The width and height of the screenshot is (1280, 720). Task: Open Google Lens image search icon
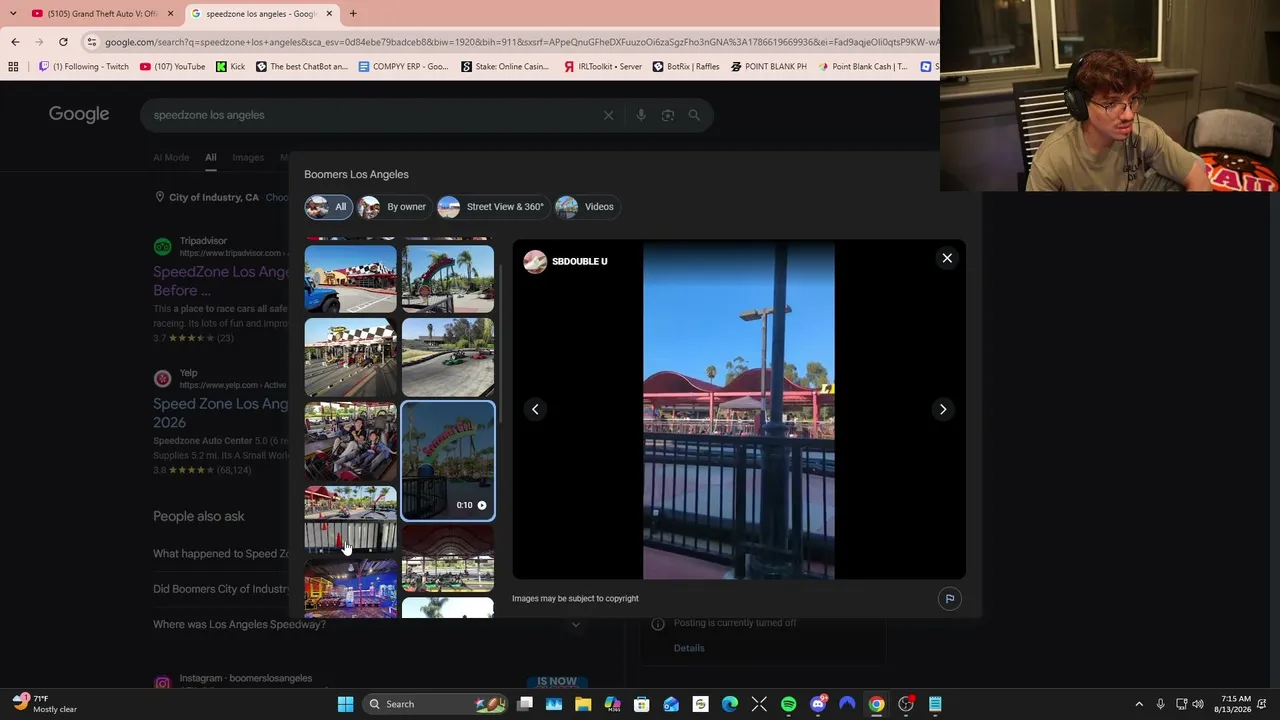[668, 115]
